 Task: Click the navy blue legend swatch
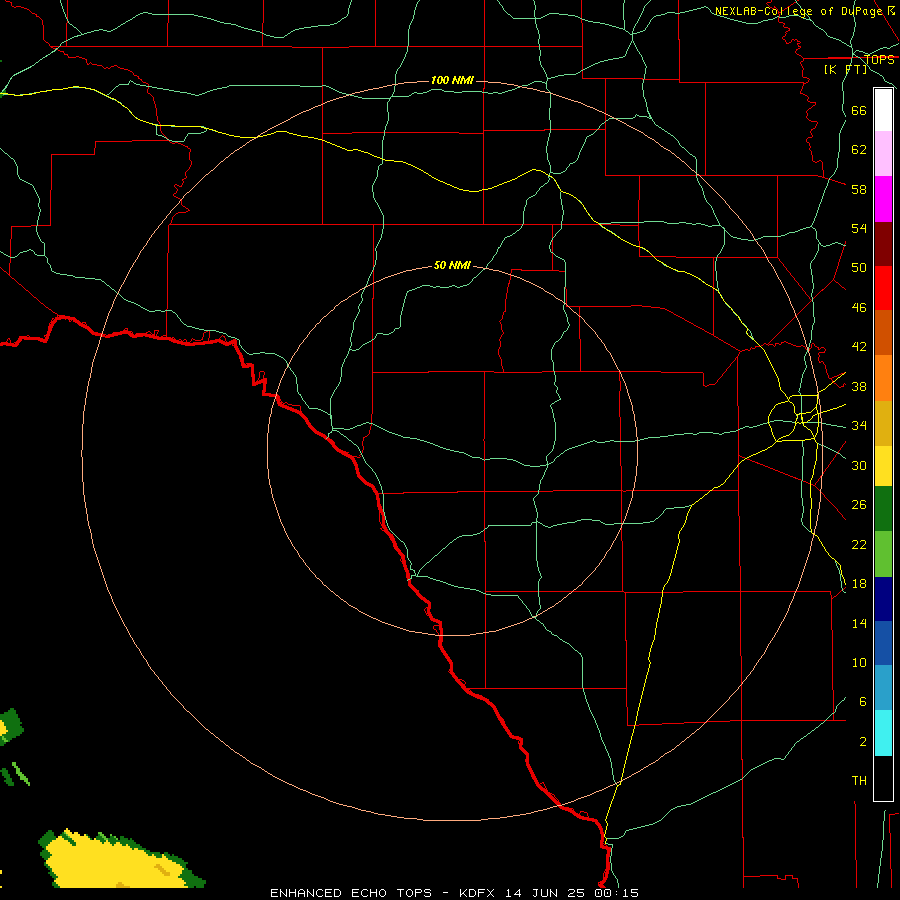coord(883,599)
